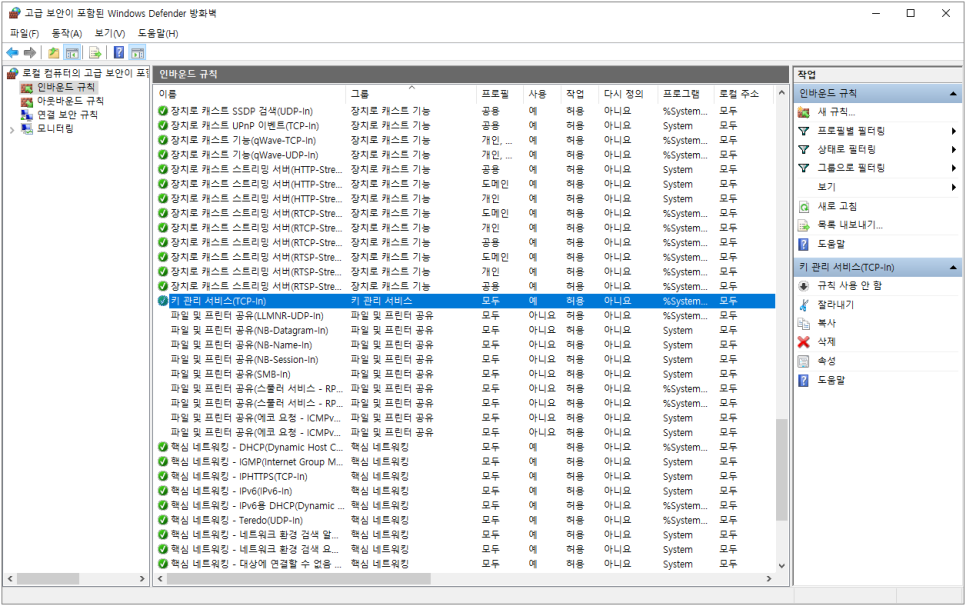Open 속성 for the selected rule
Screen dimensions: 966x606
826,361
